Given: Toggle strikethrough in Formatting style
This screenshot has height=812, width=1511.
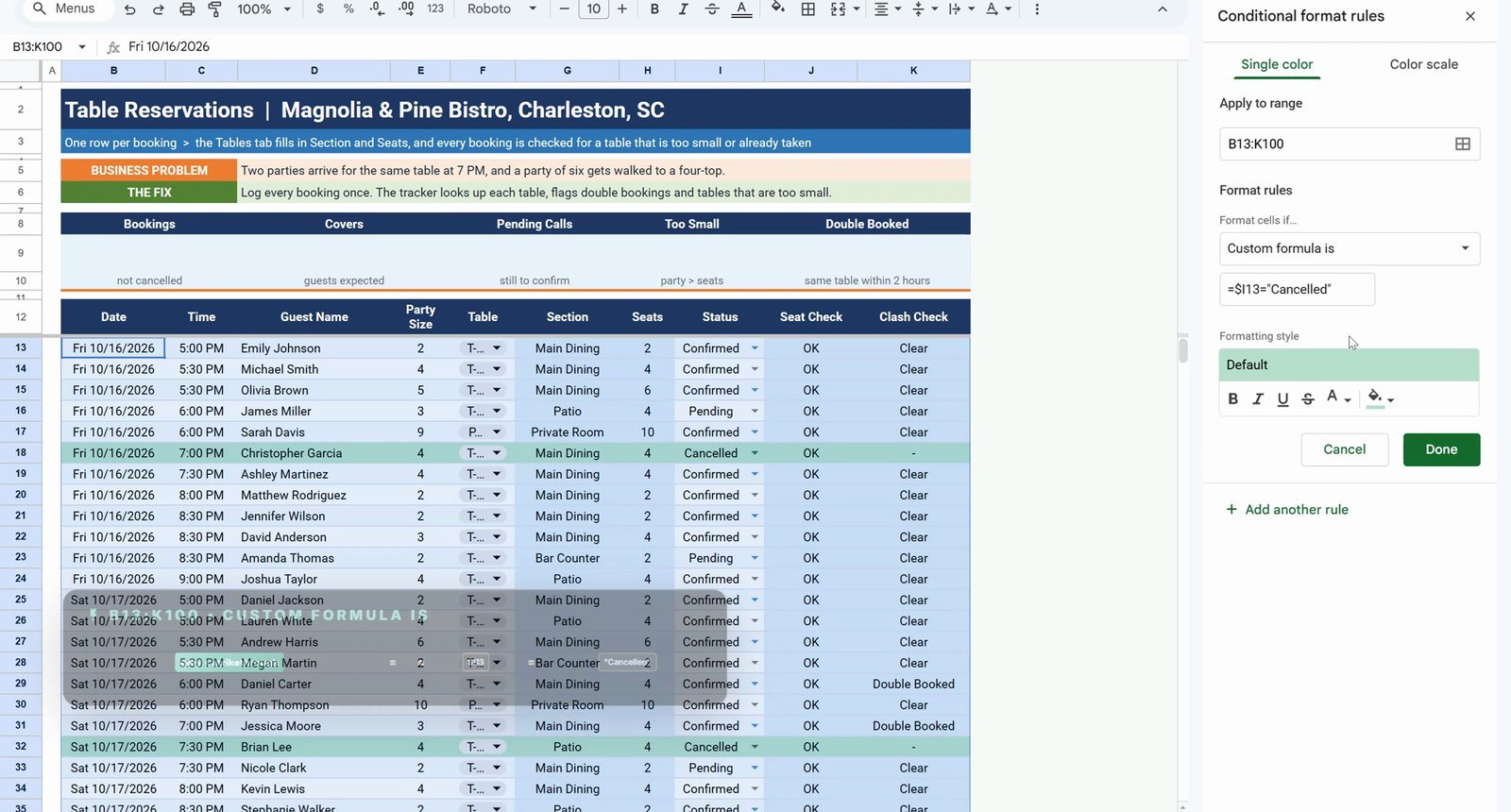Looking at the screenshot, I should pos(1308,398).
